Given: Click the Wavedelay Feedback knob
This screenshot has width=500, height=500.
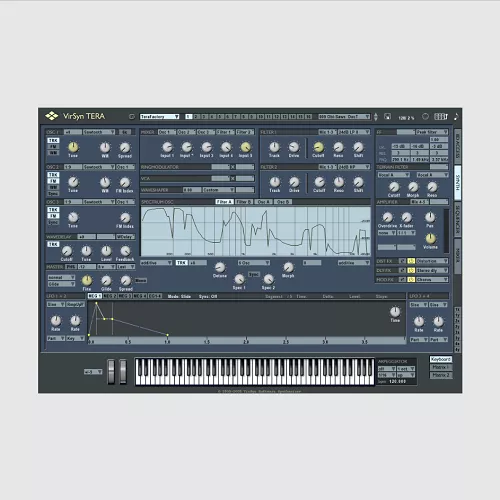Looking at the screenshot, I should (125, 251).
